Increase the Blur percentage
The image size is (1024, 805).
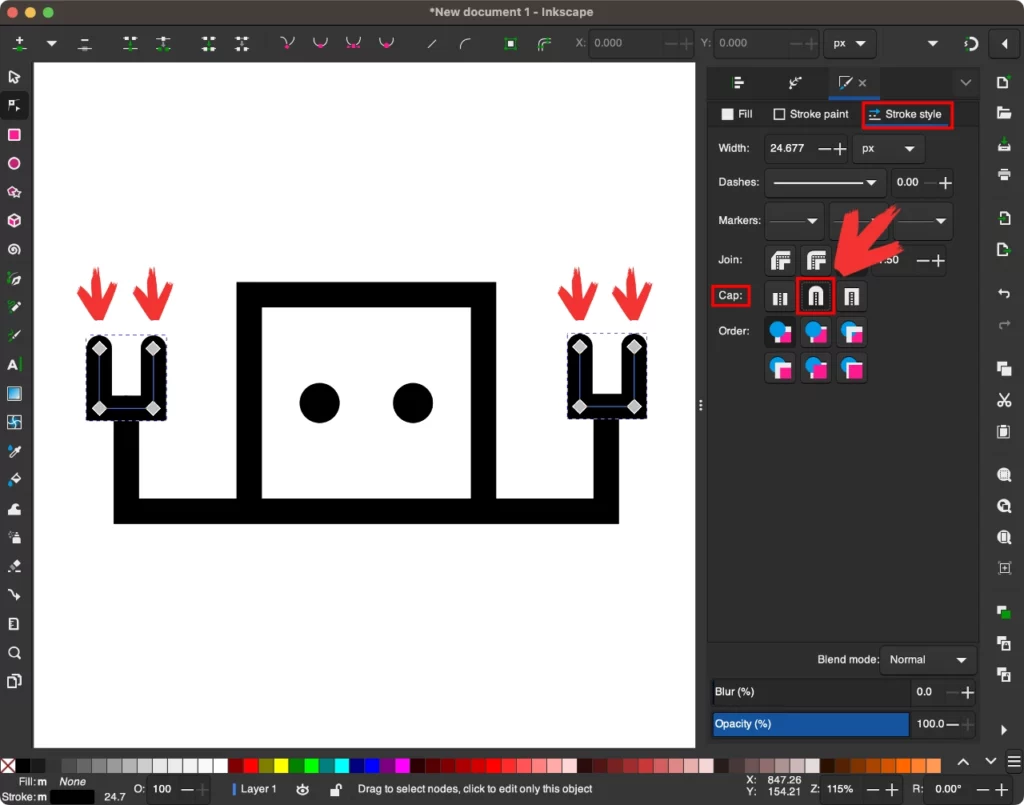[x=967, y=692]
